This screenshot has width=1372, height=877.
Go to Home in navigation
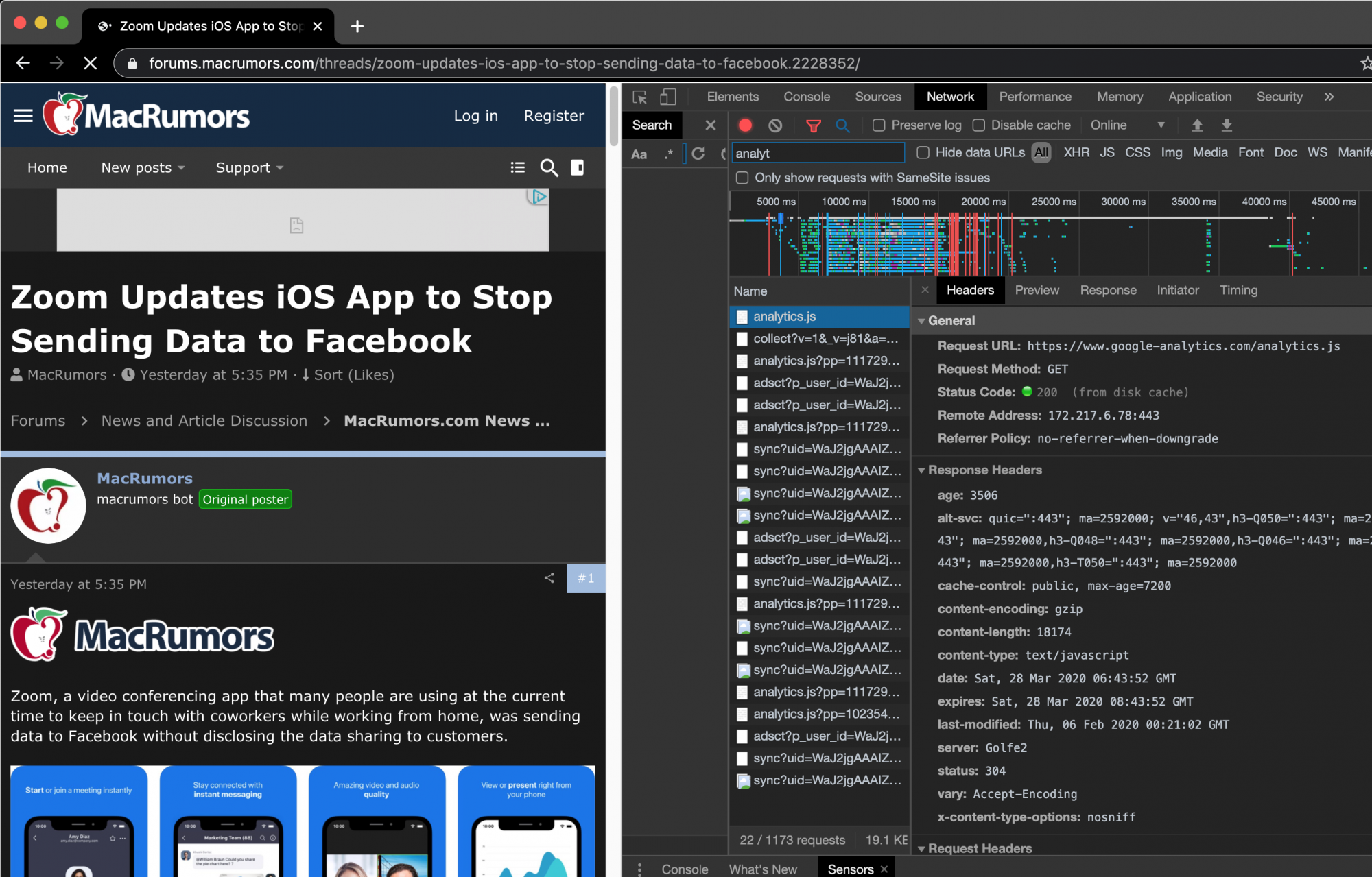click(x=47, y=167)
